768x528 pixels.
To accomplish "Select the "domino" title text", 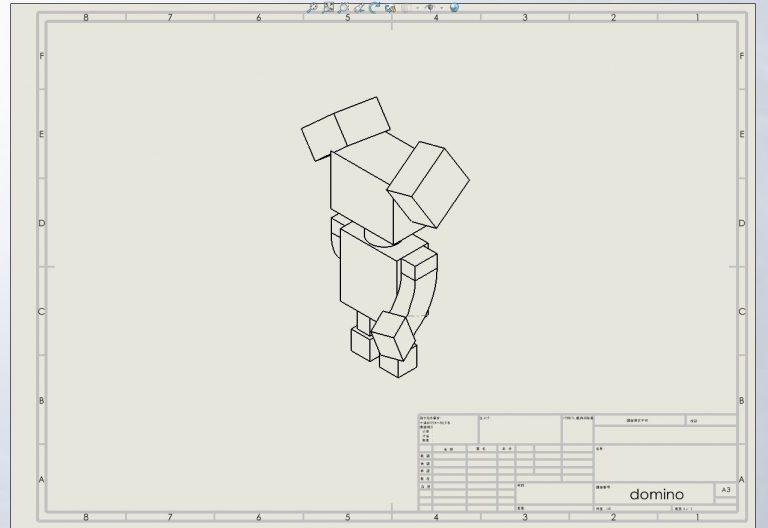I will coord(656,494).
